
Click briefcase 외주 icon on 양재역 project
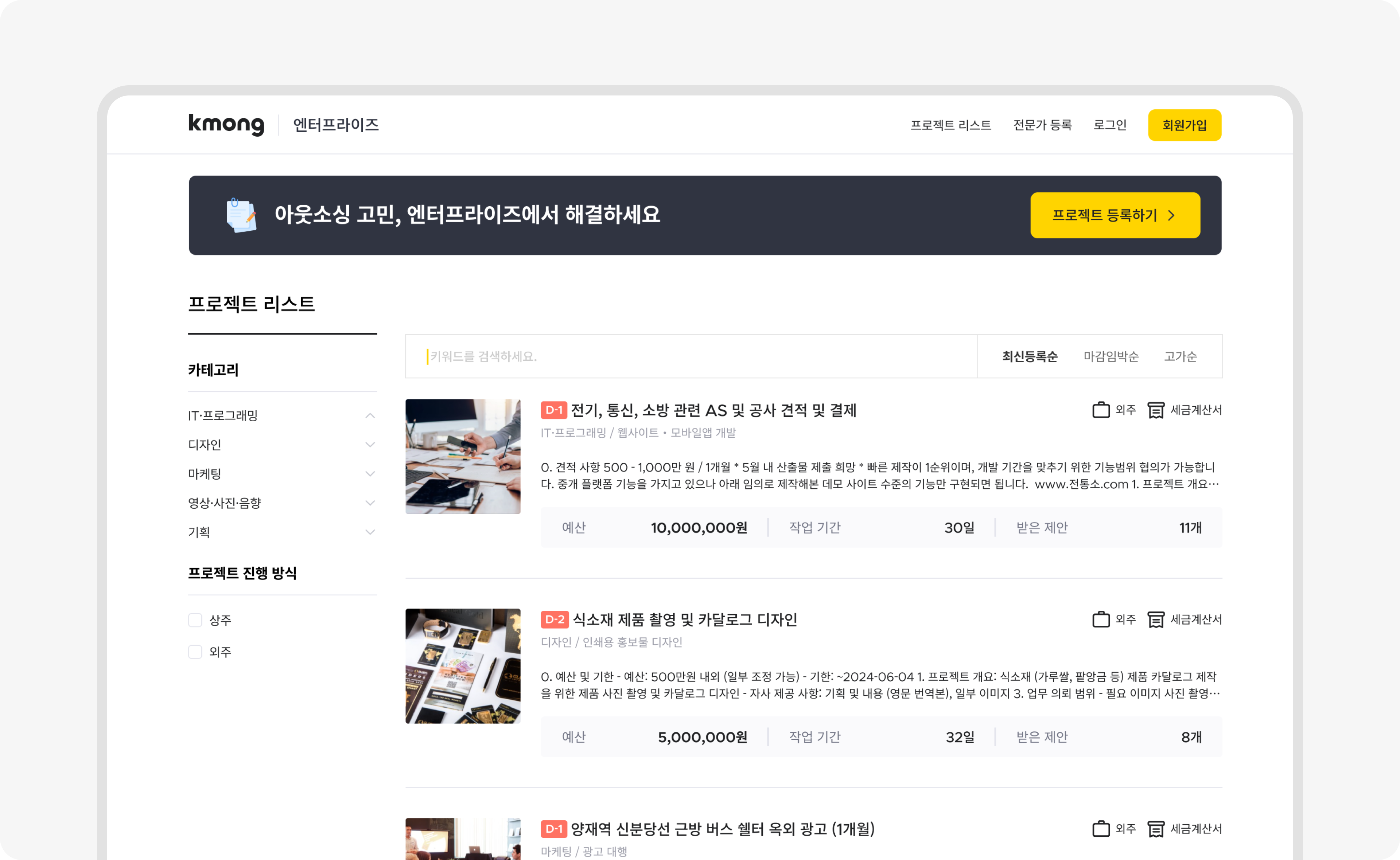click(1101, 828)
